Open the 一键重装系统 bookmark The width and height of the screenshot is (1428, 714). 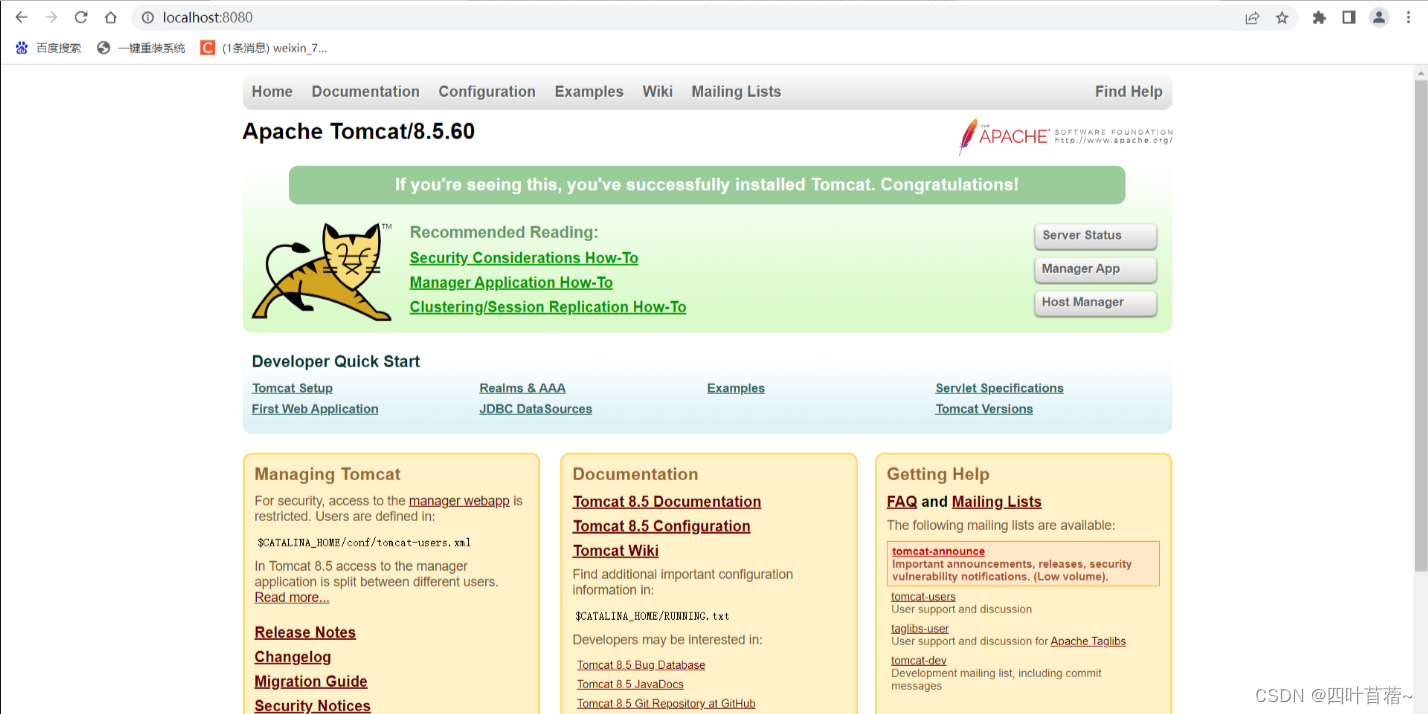click(141, 48)
